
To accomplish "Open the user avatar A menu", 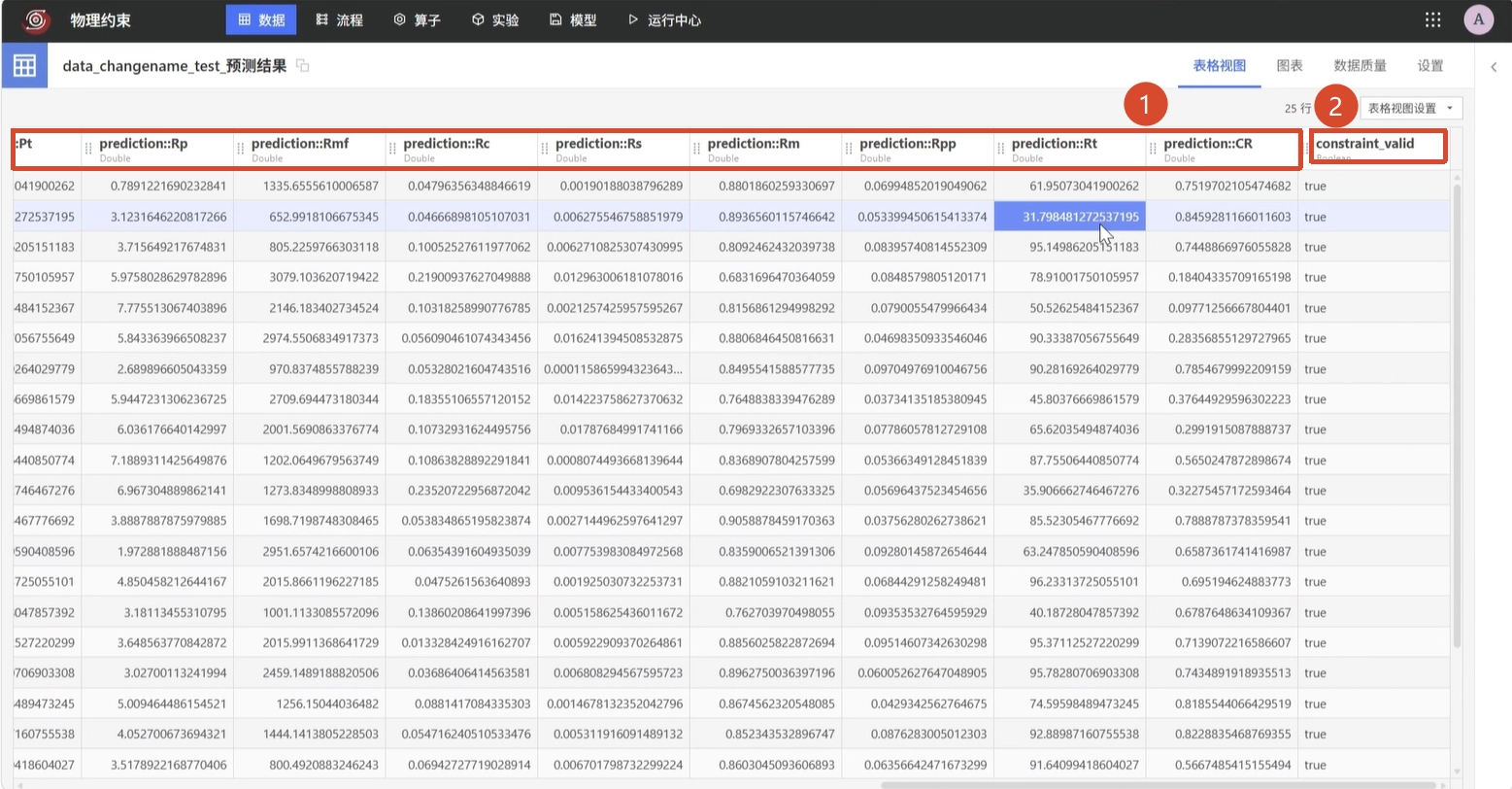I will point(1479,20).
